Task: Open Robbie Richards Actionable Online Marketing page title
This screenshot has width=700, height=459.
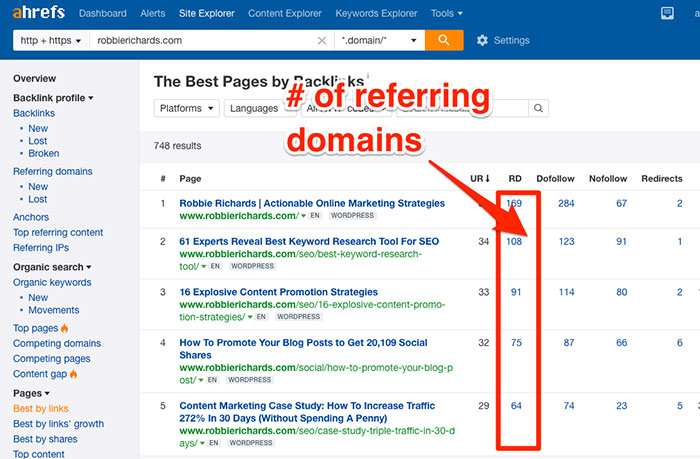Action: coord(312,204)
